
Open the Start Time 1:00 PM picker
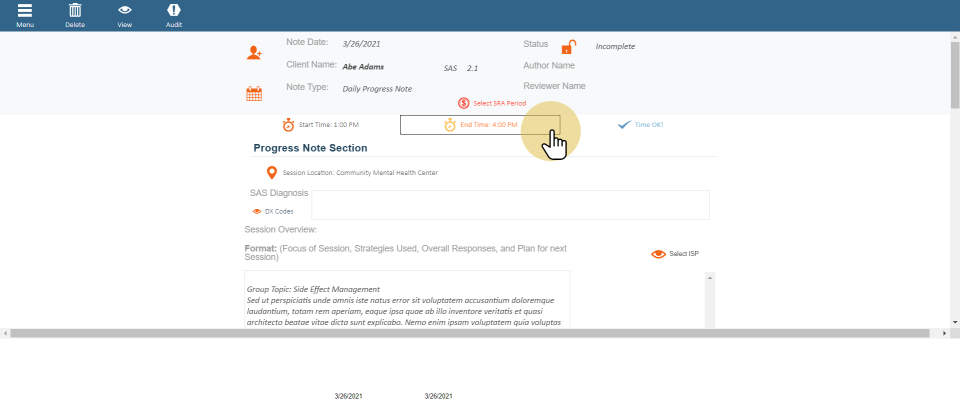pyautogui.click(x=320, y=125)
